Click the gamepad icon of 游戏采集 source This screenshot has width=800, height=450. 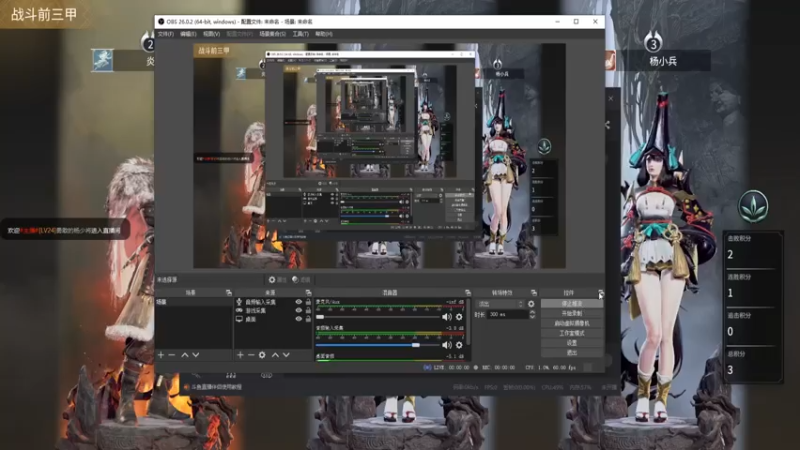tap(239, 310)
